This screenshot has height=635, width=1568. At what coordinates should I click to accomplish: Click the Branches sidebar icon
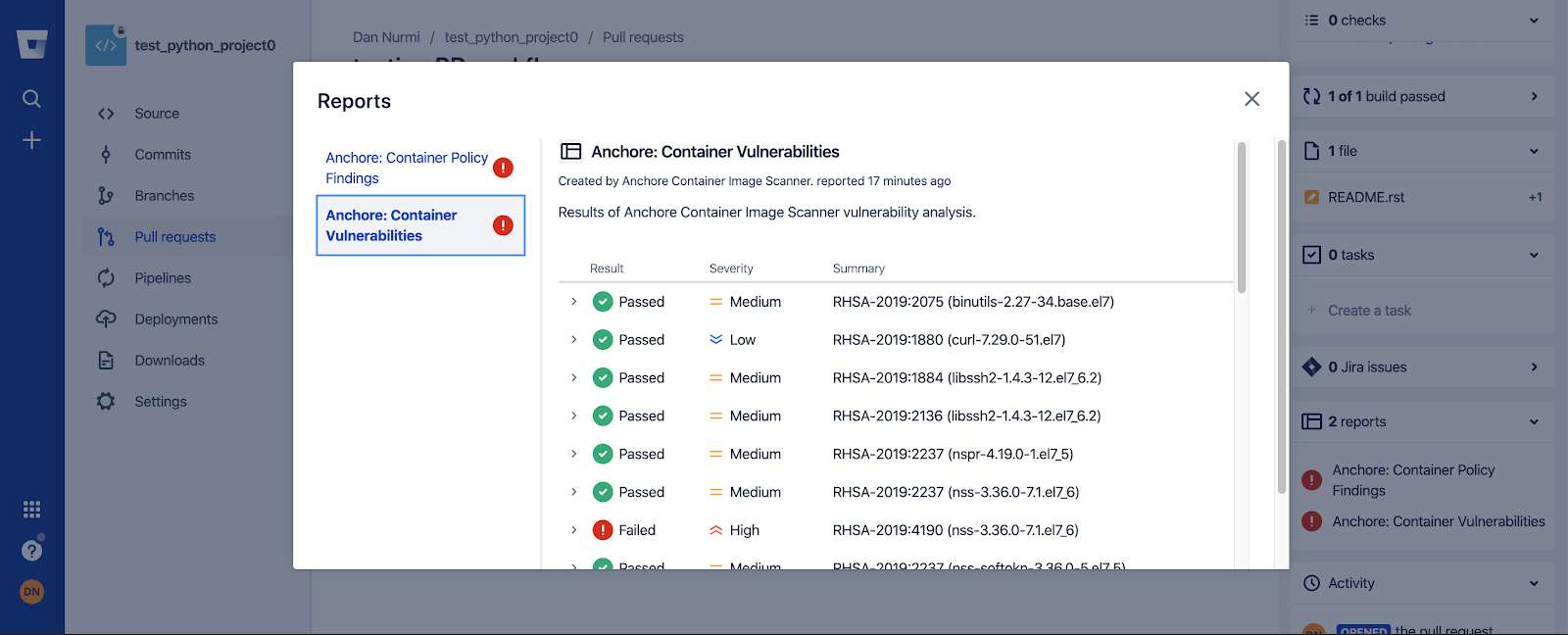click(106, 196)
